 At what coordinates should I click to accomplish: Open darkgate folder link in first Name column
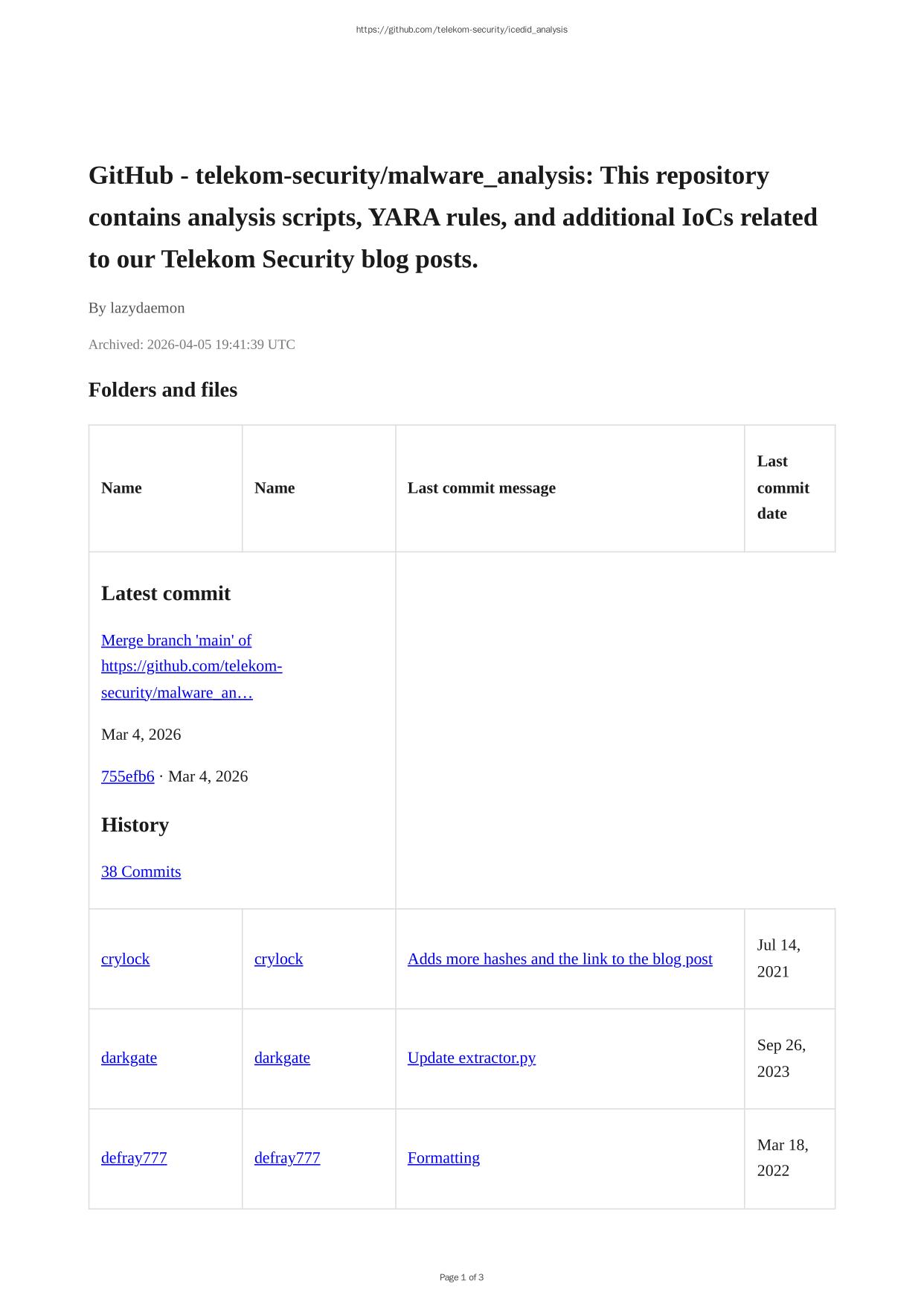pos(129,1058)
